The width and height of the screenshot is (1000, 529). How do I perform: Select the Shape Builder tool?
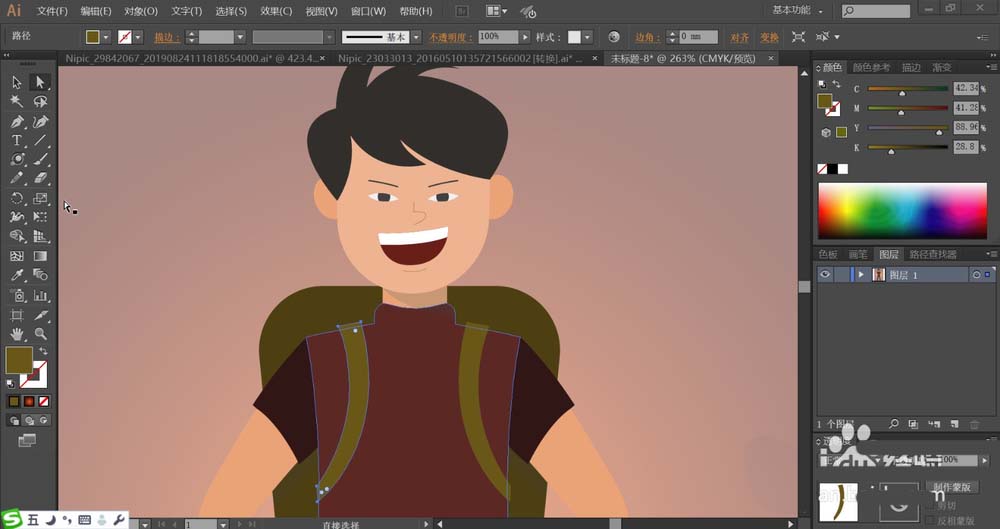tap(17, 236)
